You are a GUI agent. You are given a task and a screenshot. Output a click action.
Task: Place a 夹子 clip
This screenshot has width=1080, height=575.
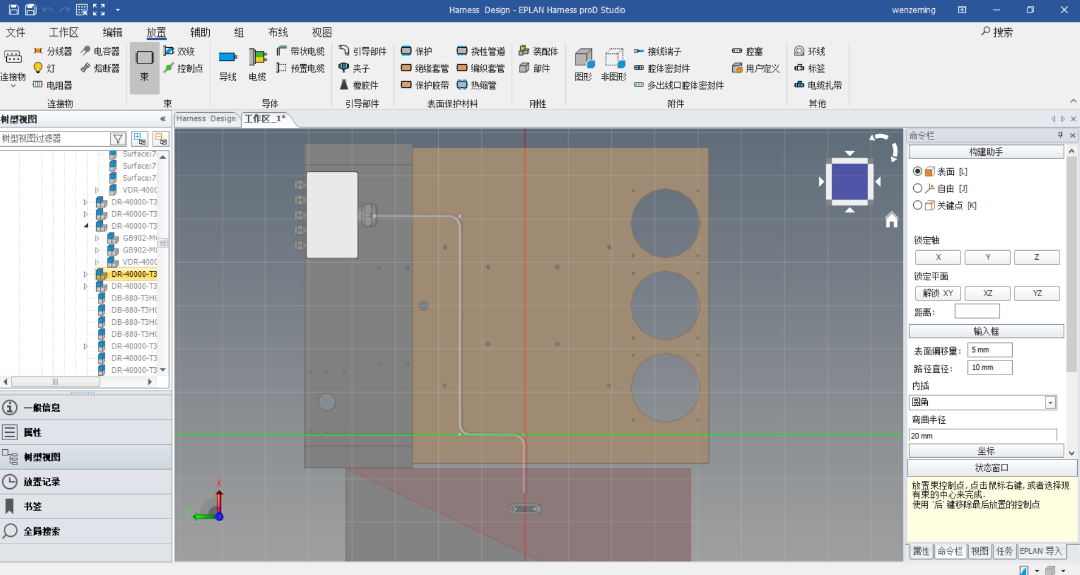355,68
